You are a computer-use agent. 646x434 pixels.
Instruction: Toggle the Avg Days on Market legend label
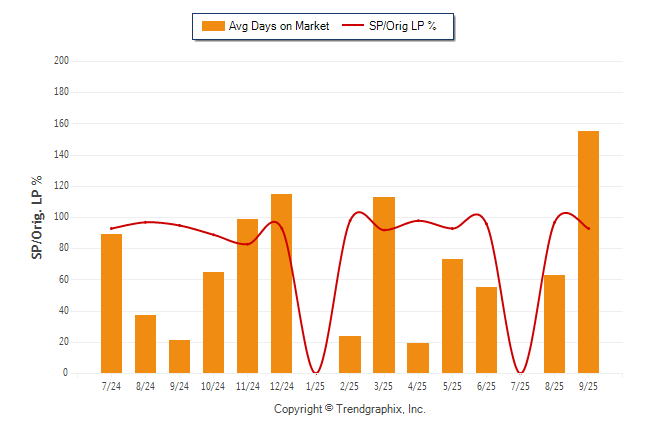pyautogui.click(x=278, y=26)
